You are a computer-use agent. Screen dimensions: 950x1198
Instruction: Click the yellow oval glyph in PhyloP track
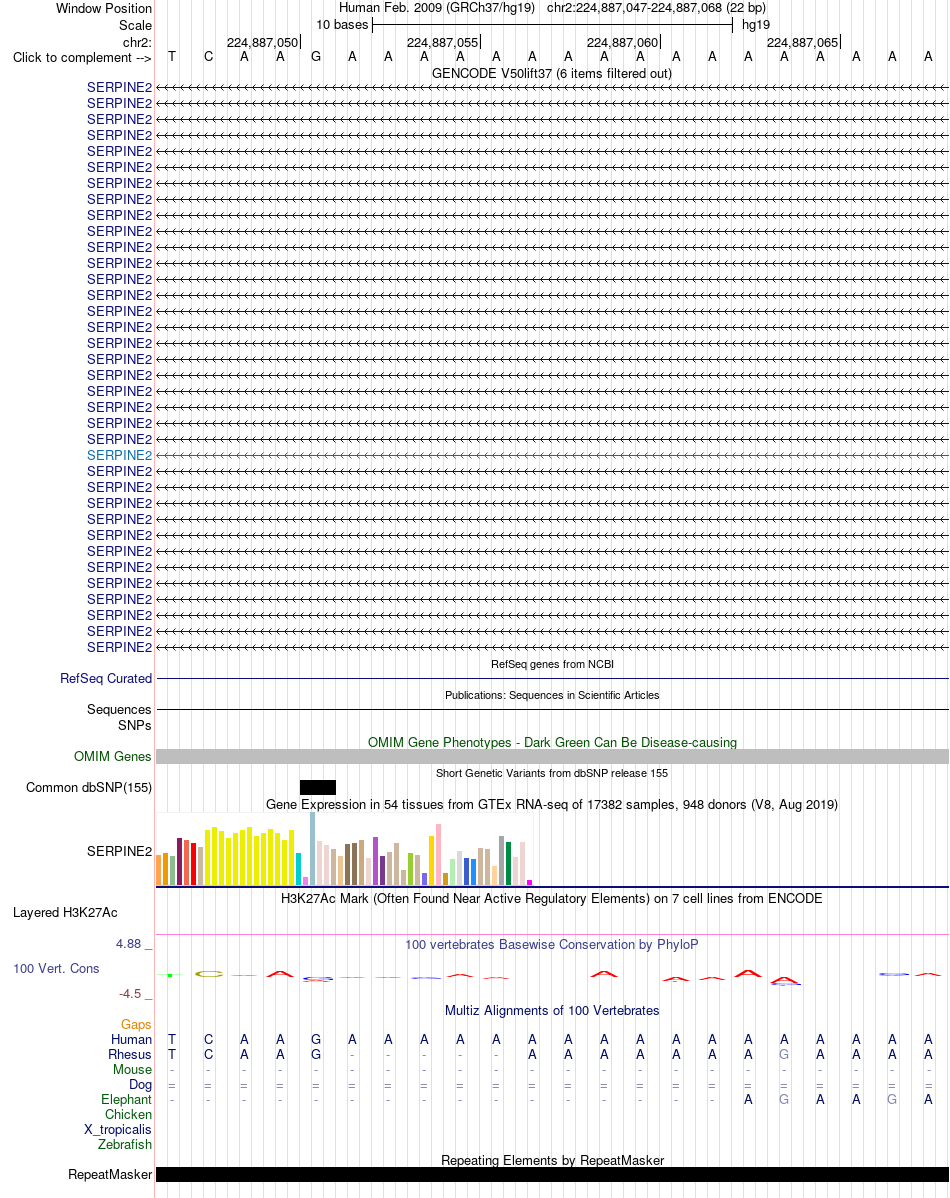click(x=209, y=973)
